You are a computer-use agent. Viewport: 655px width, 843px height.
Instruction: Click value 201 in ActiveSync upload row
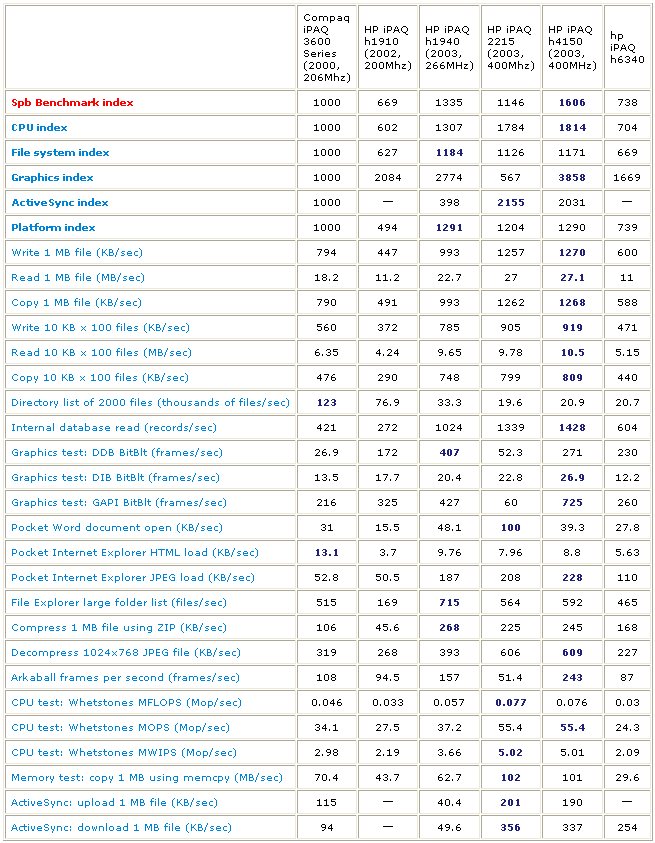click(511, 803)
